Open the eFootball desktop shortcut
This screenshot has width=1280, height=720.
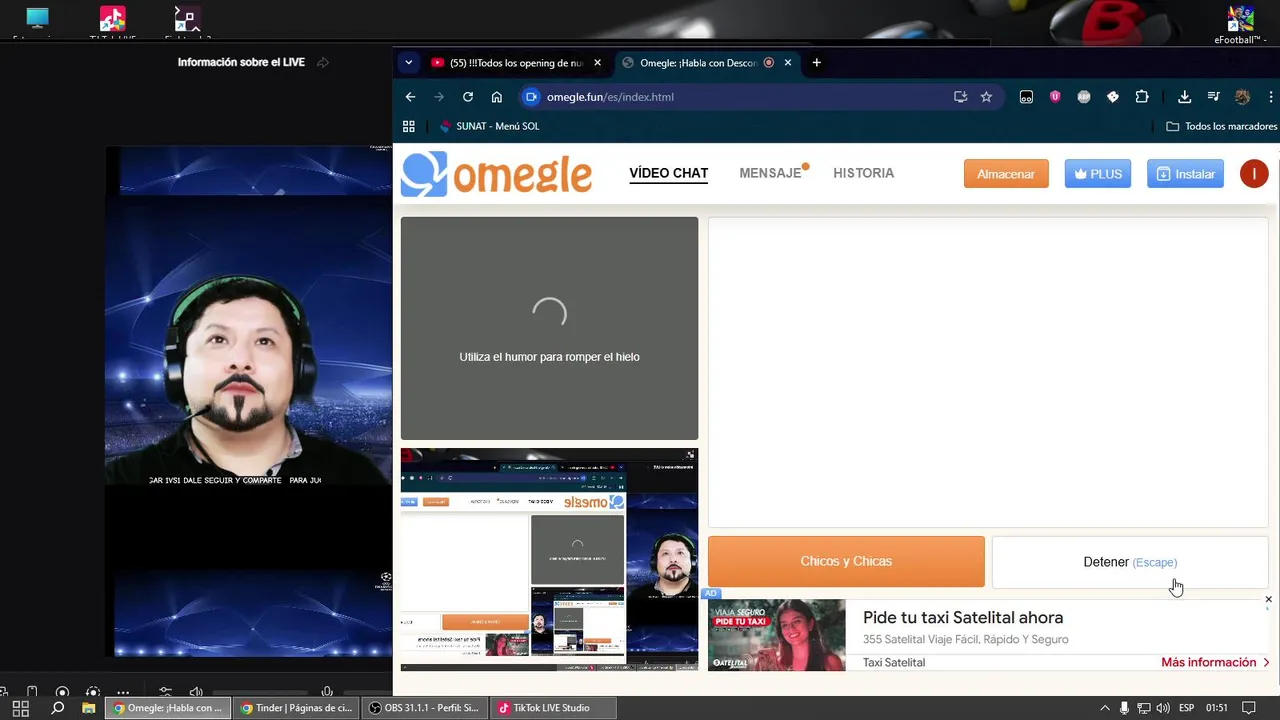(x=1241, y=22)
